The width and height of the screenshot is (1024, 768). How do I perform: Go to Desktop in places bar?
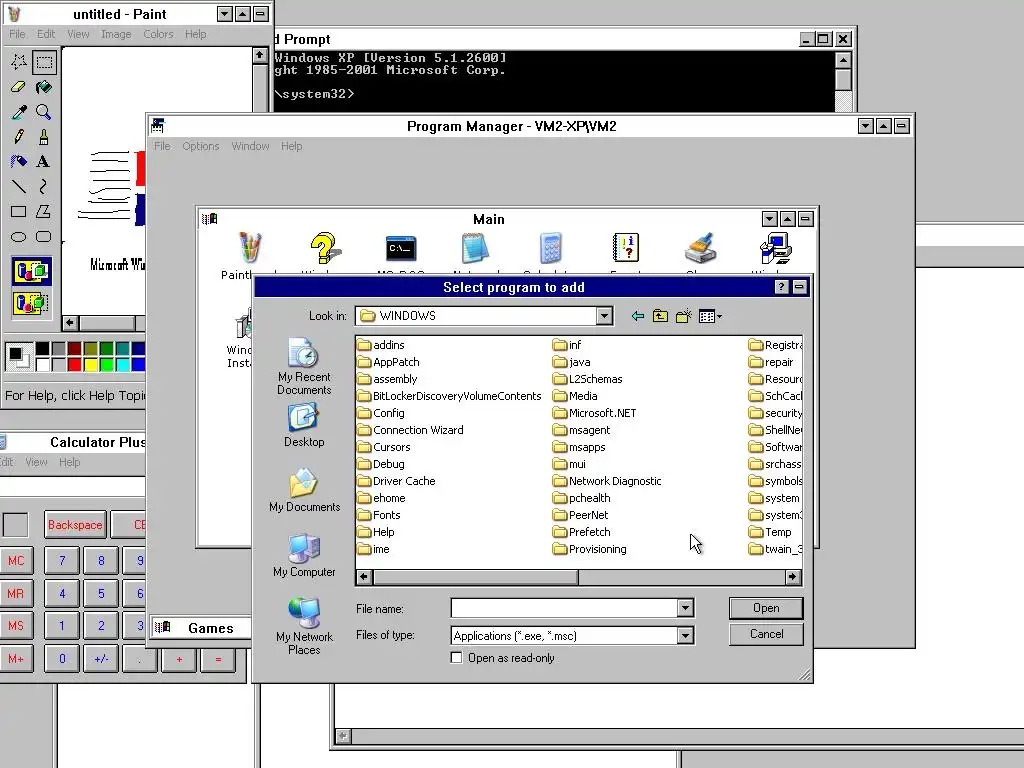pyautogui.click(x=304, y=425)
